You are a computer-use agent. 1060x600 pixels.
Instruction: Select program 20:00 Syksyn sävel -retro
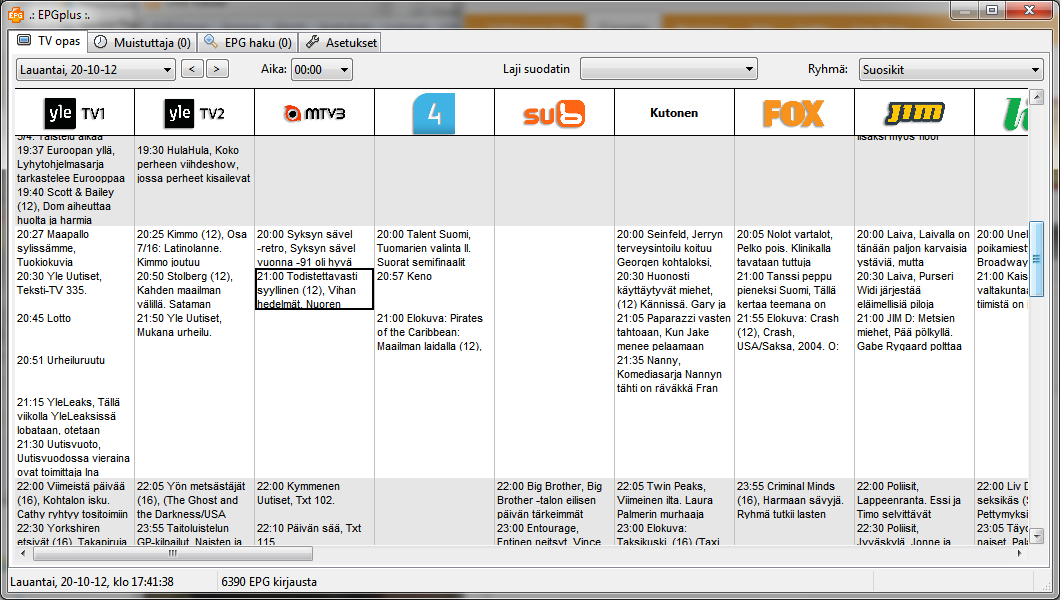[314, 248]
